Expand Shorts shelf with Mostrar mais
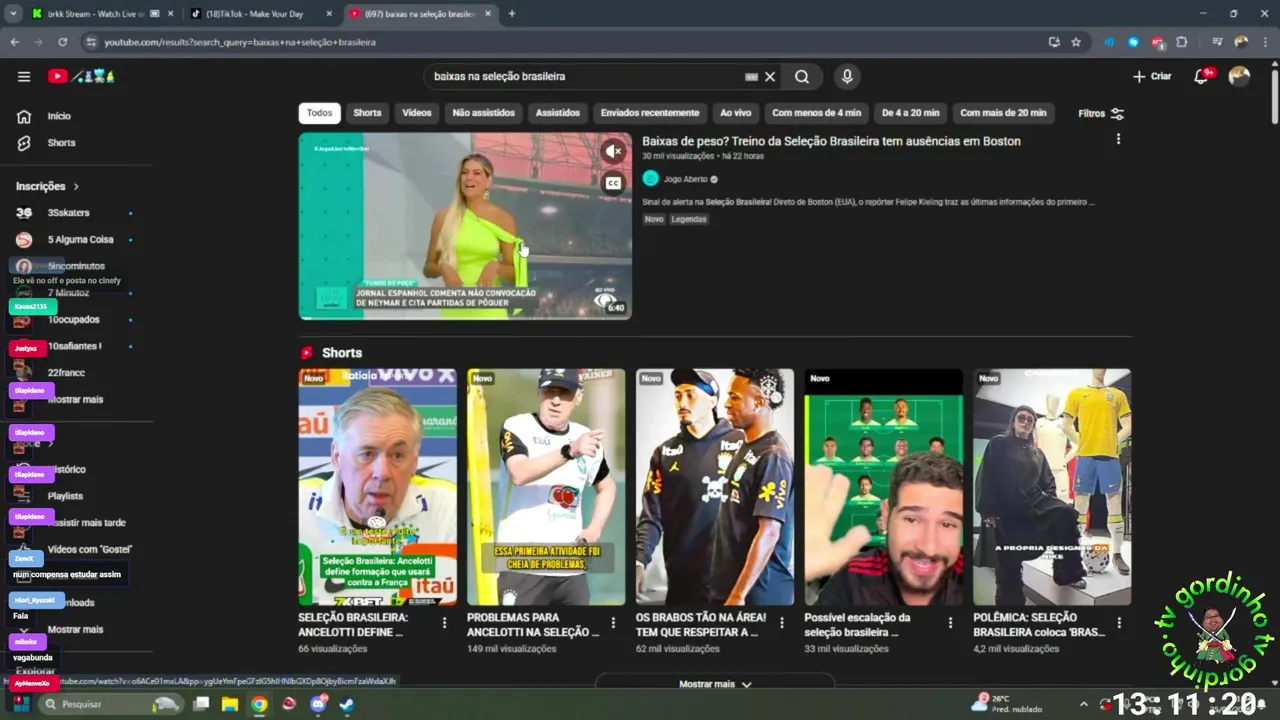The height and width of the screenshot is (720, 1280). (715, 684)
